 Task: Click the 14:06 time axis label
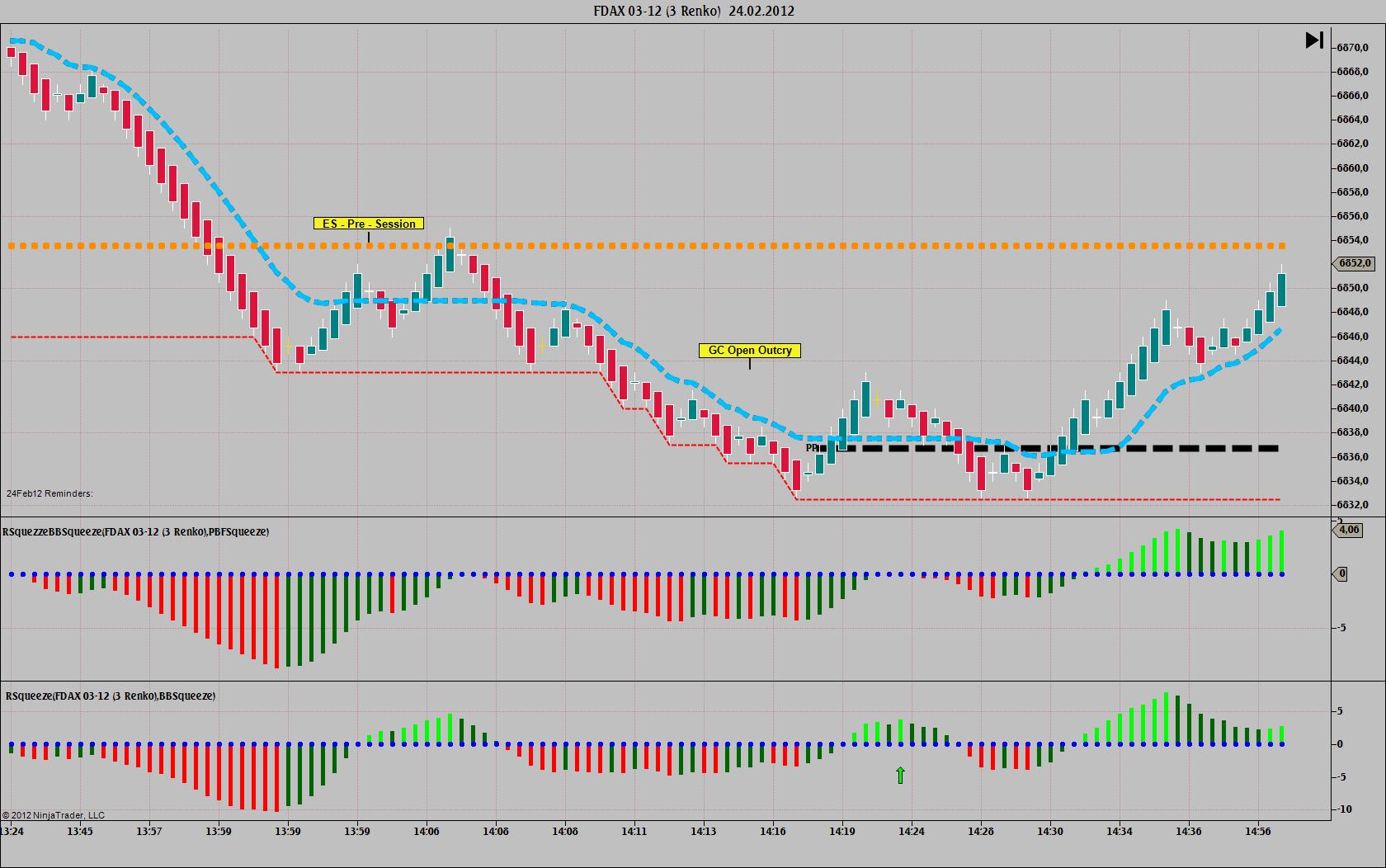(427, 832)
